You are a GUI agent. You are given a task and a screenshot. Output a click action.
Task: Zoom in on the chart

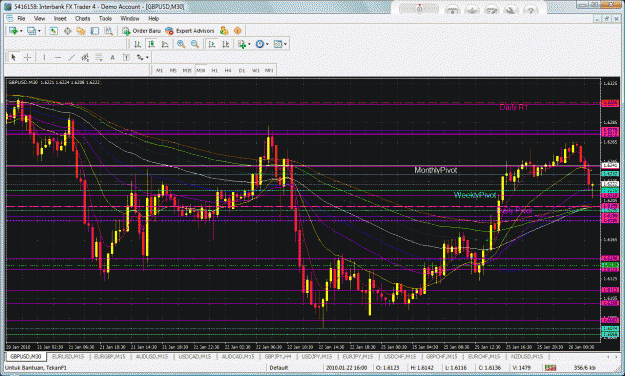click(x=181, y=44)
